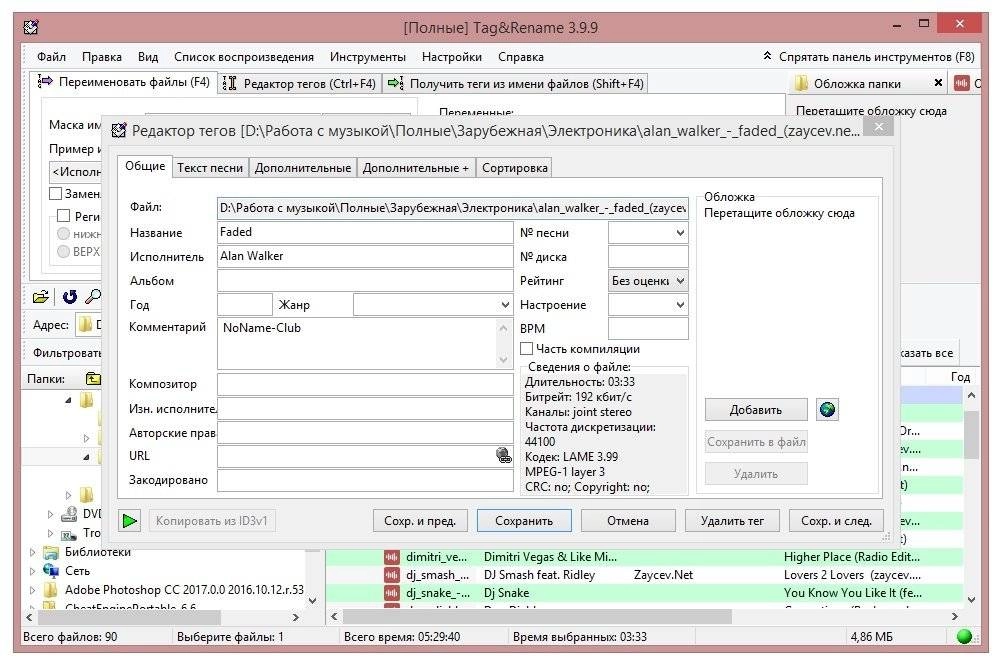The width and height of the screenshot is (1006, 672).
Task: Click Сохр. и след. button
Action: (836, 521)
